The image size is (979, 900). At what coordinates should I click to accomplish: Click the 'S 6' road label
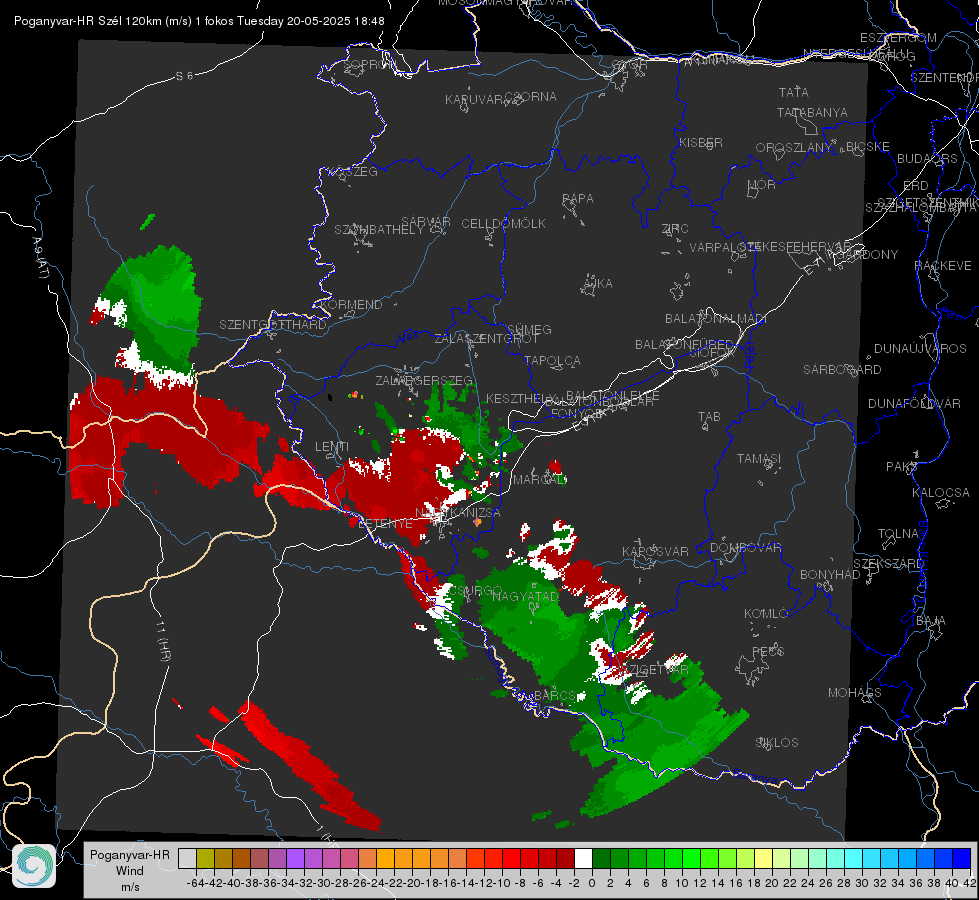[184, 76]
